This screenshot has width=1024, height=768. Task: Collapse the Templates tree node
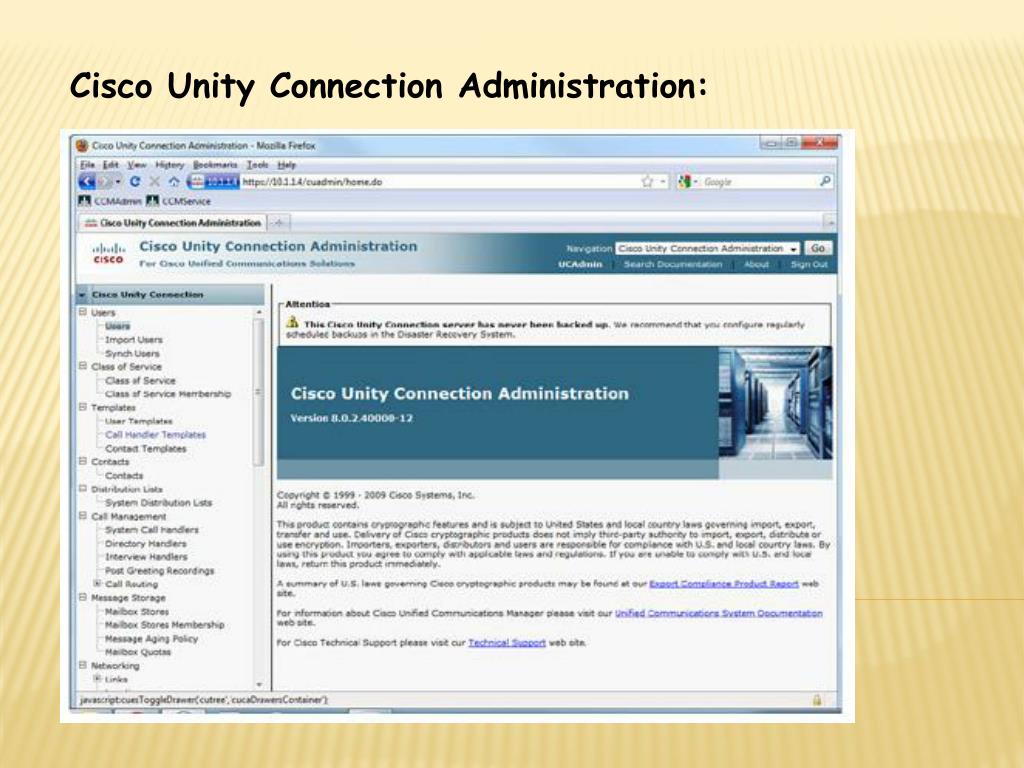click(x=83, y=407)
